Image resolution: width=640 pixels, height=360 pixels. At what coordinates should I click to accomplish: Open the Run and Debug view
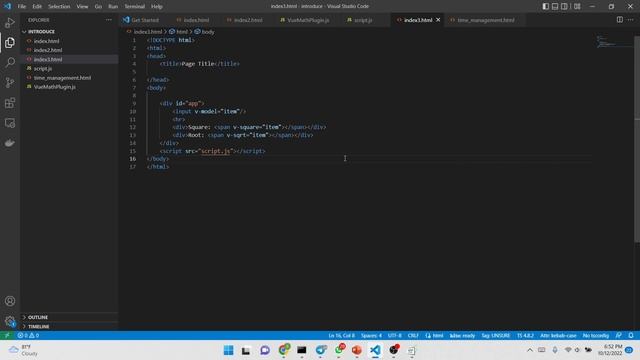tap(10, 23)
